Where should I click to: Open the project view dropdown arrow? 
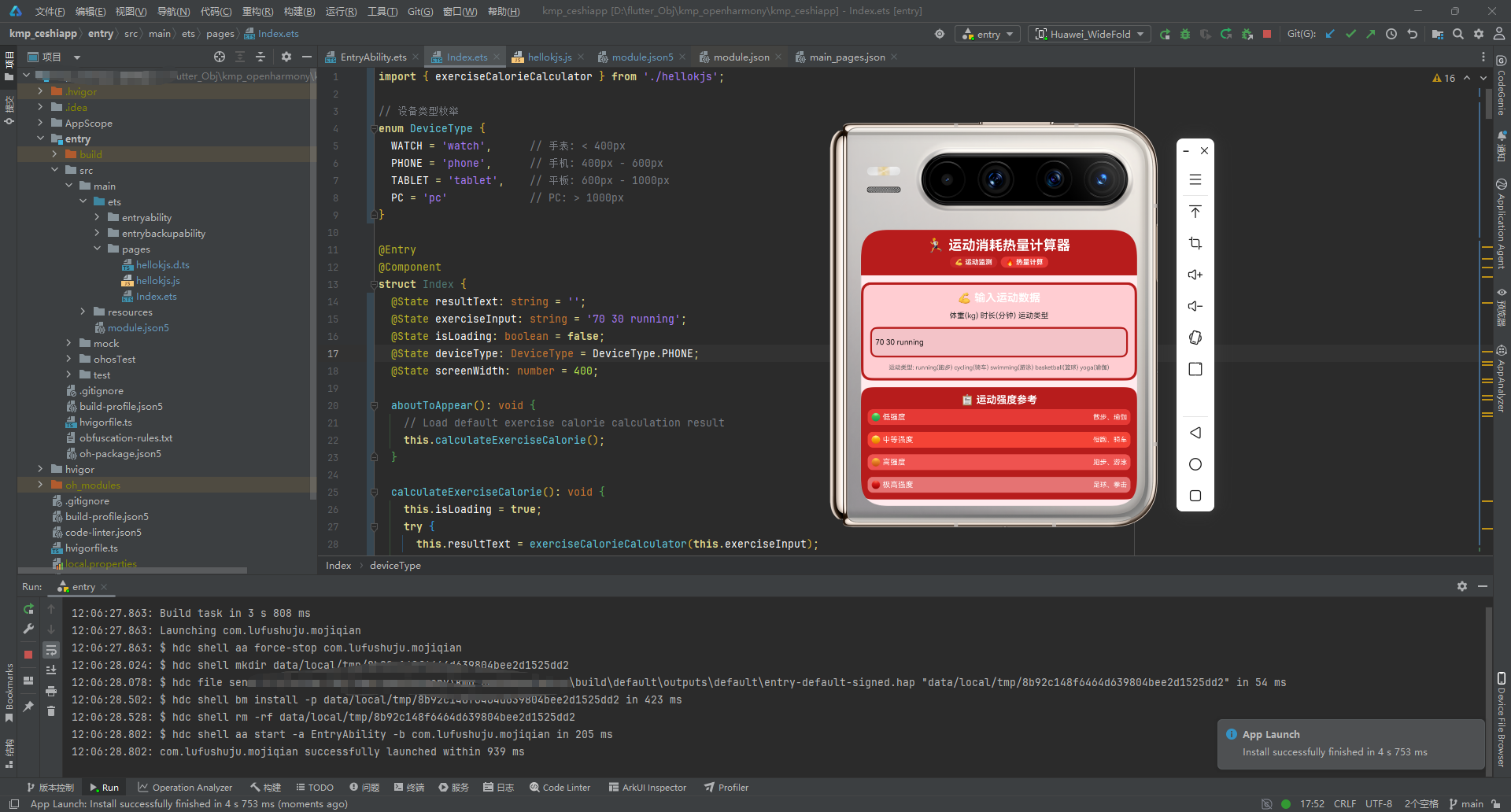point(77,57)
